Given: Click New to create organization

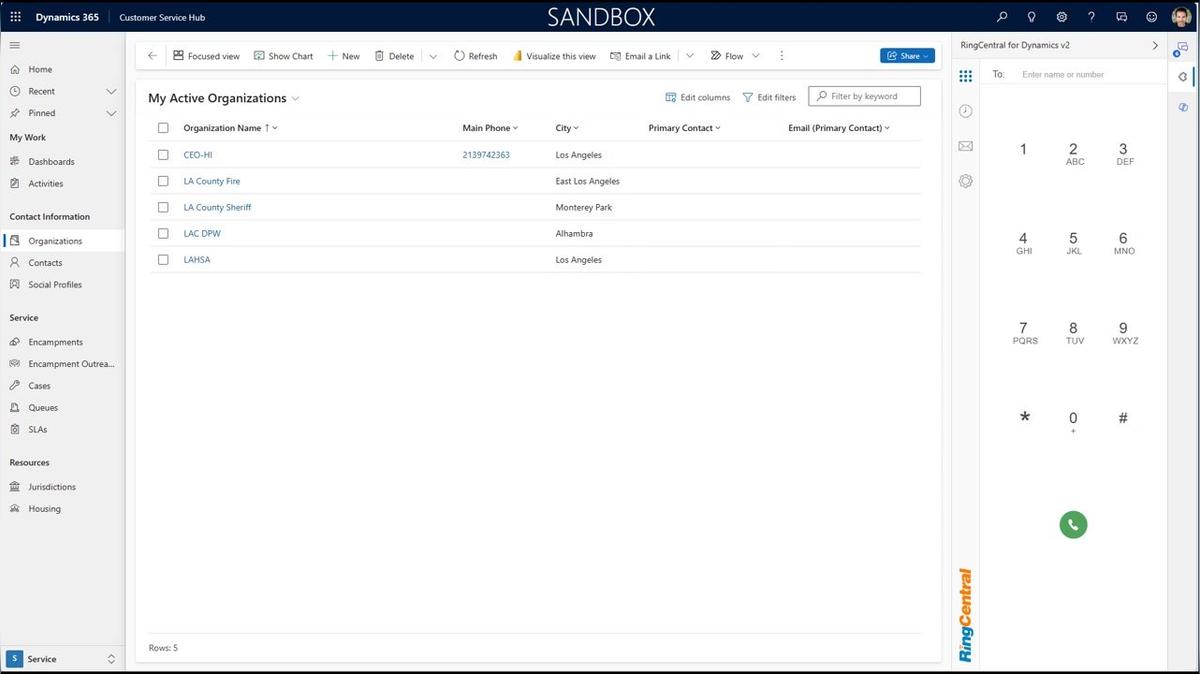Looking at the screenshot, I should (x=344, y=56).
